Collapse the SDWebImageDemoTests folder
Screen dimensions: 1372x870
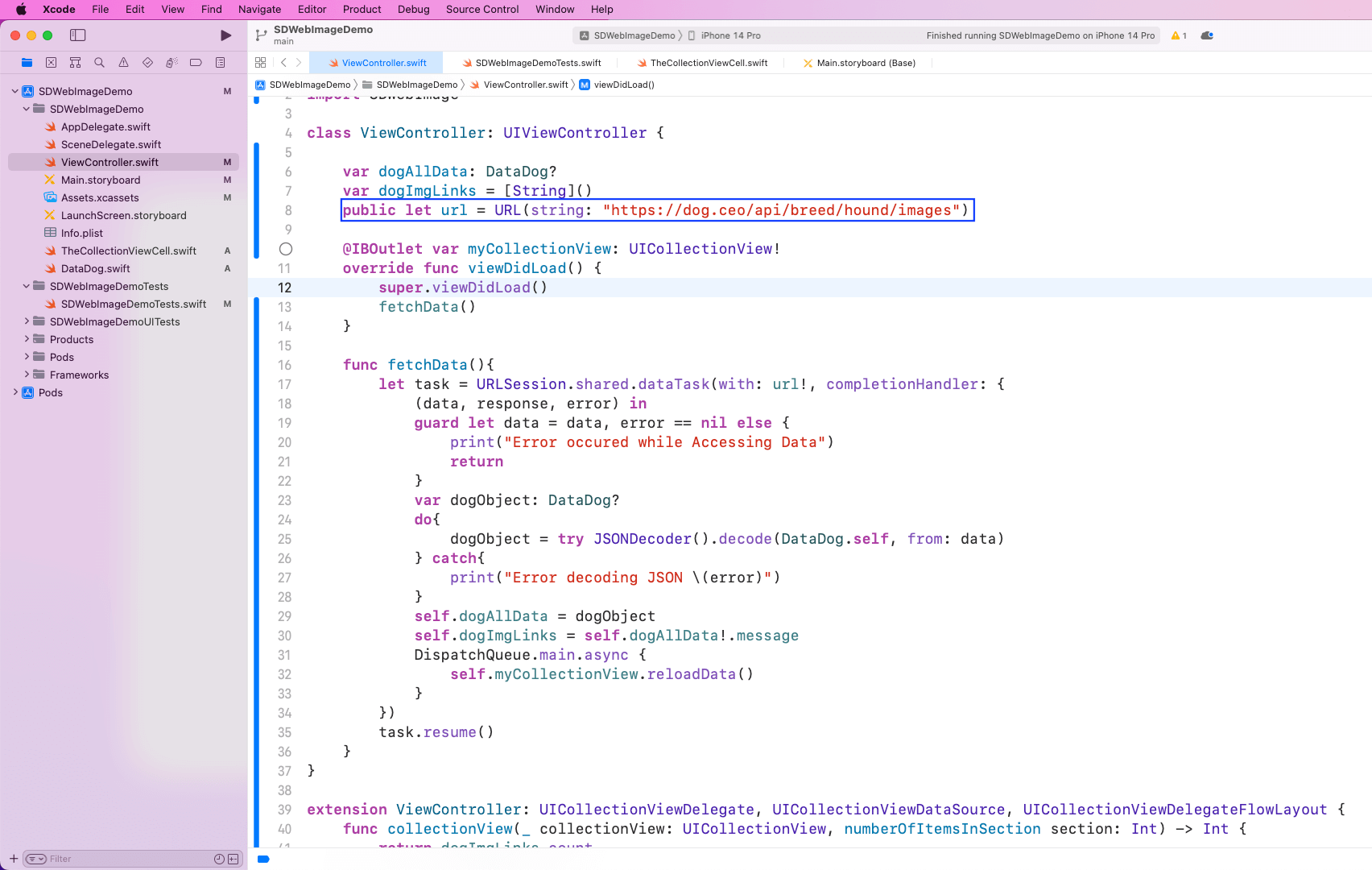click(x=27, y=286)
